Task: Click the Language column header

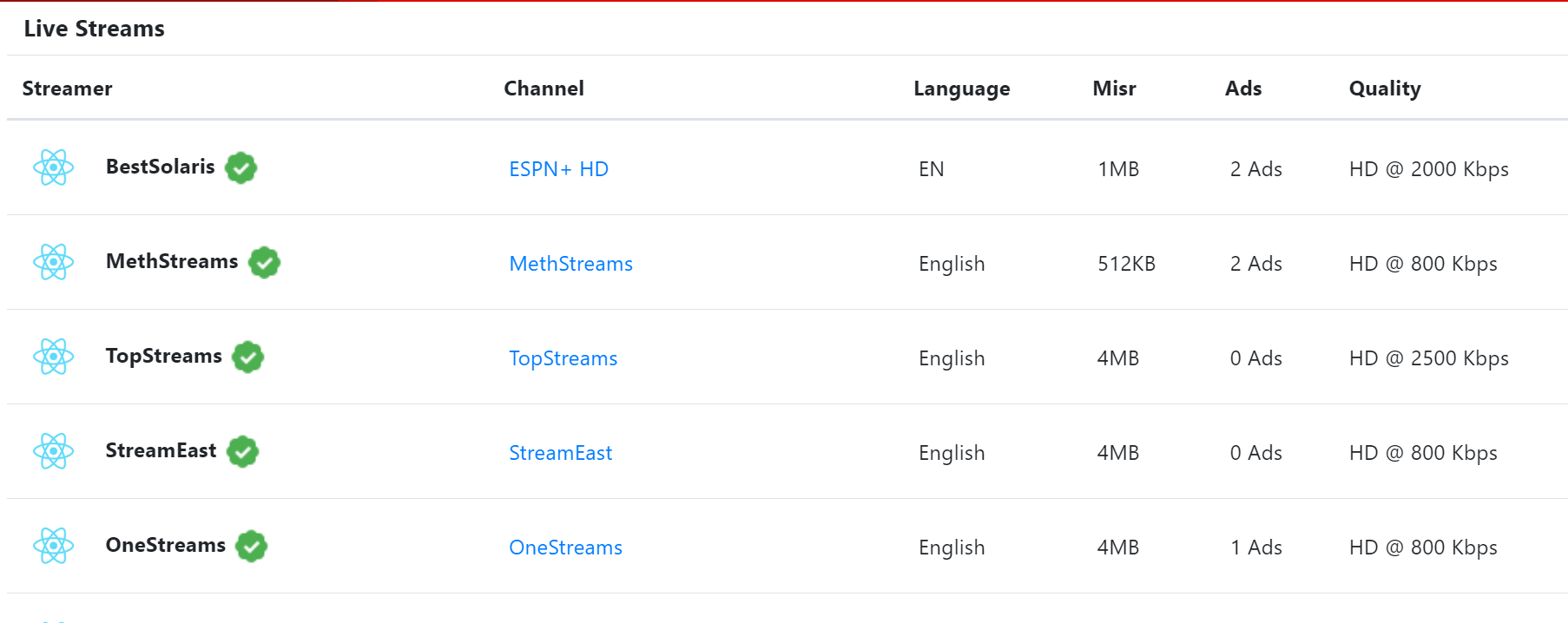Action: click(961, 89)
